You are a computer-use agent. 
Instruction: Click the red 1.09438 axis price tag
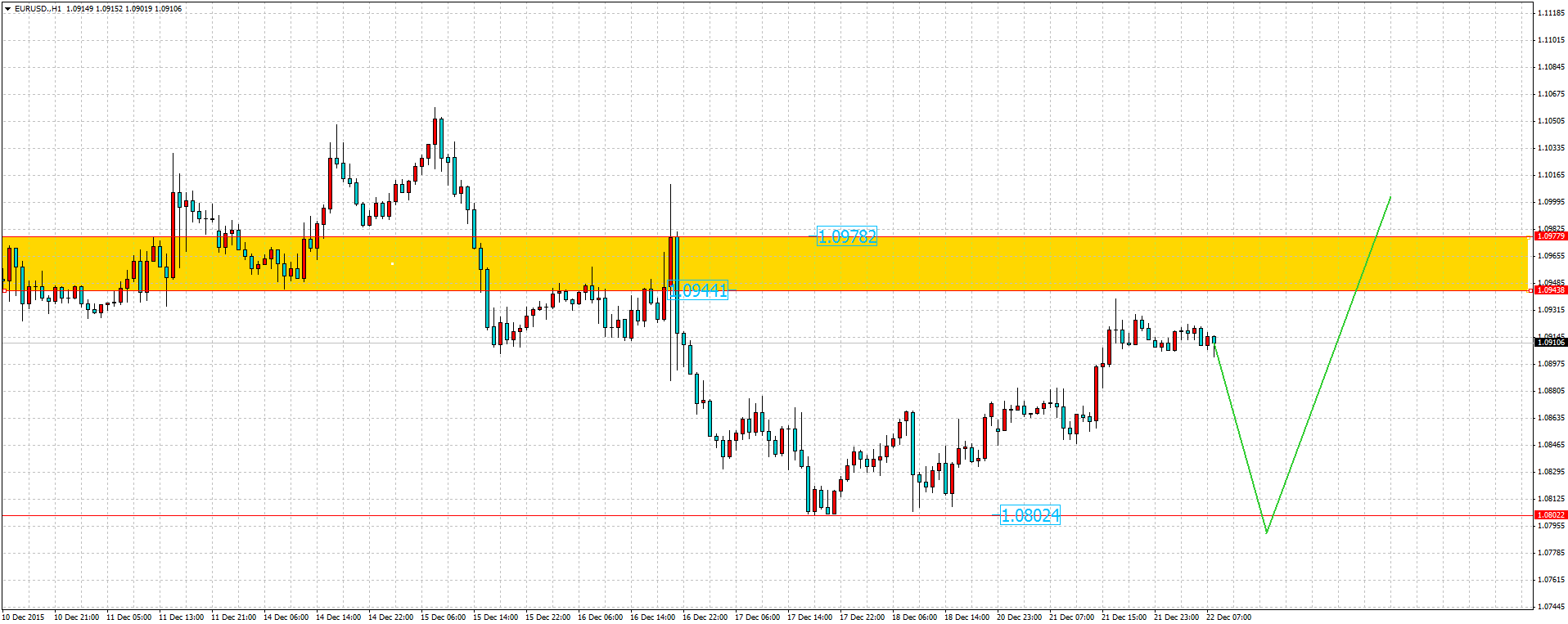pyautogui.click(x=1550, y=290)
